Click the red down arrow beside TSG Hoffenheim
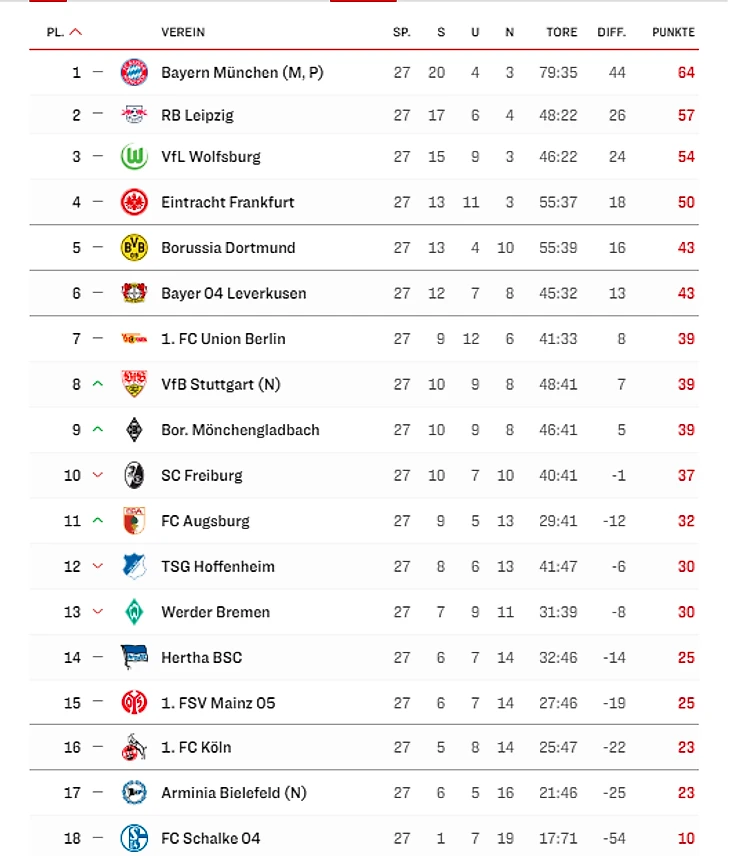The image size is (730, 856). pos(97,566)
